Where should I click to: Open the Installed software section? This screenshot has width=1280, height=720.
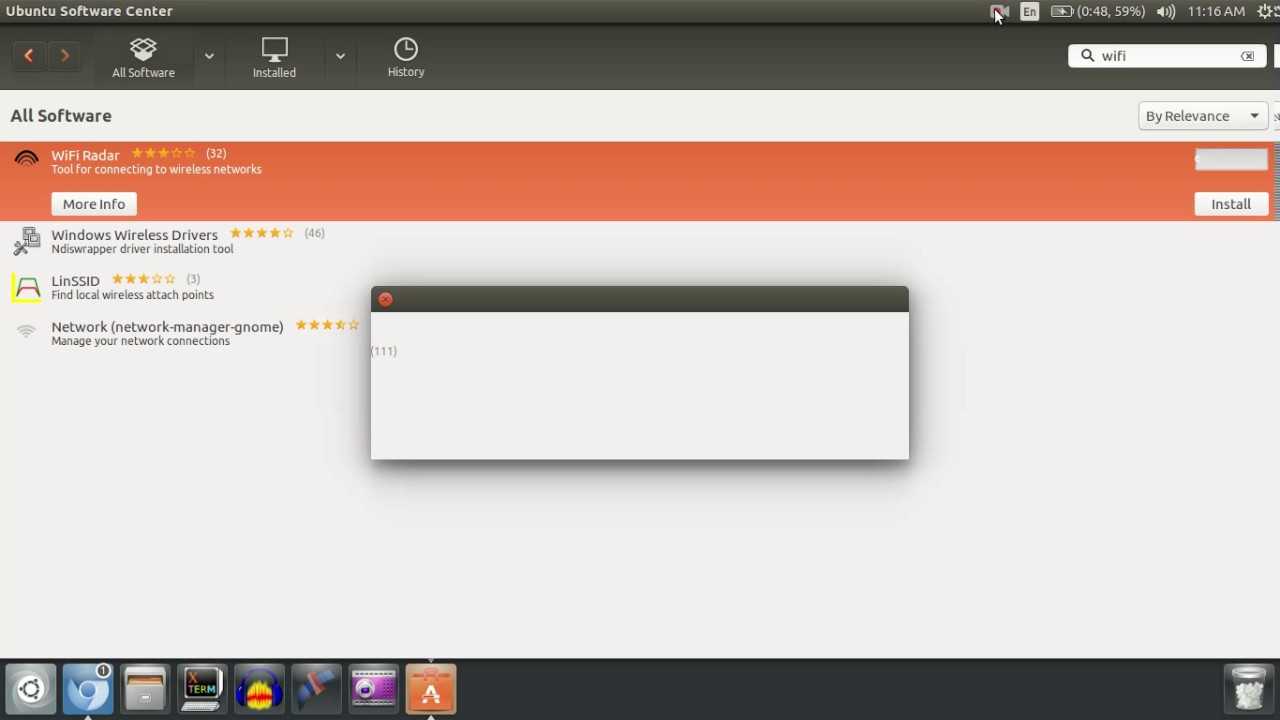274,57
